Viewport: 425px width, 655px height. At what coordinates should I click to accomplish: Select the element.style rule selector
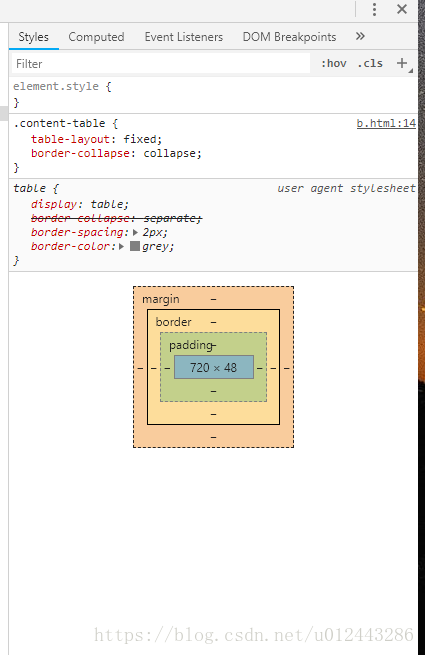pos(56,86)
